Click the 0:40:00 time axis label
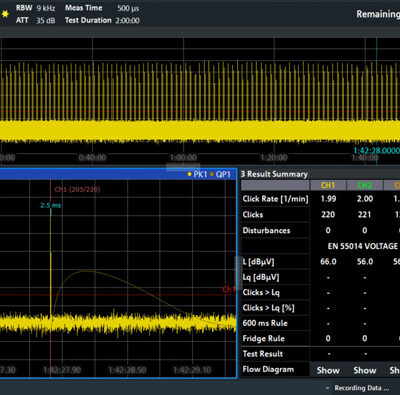Viewport: 400px width, 395px height. click(x=92, y=158)
